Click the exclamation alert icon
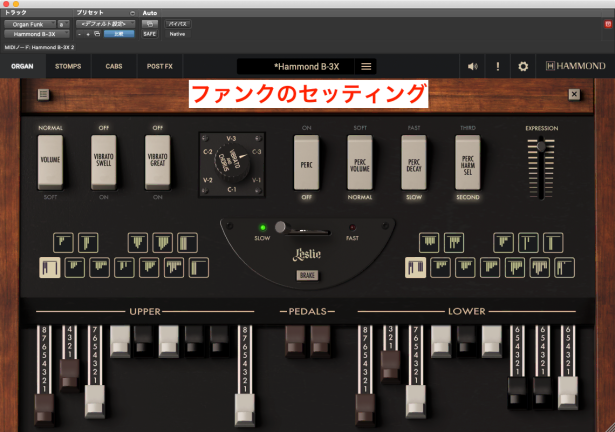The width and height of the screenshot is (615, 432). (x=498, y=66)
